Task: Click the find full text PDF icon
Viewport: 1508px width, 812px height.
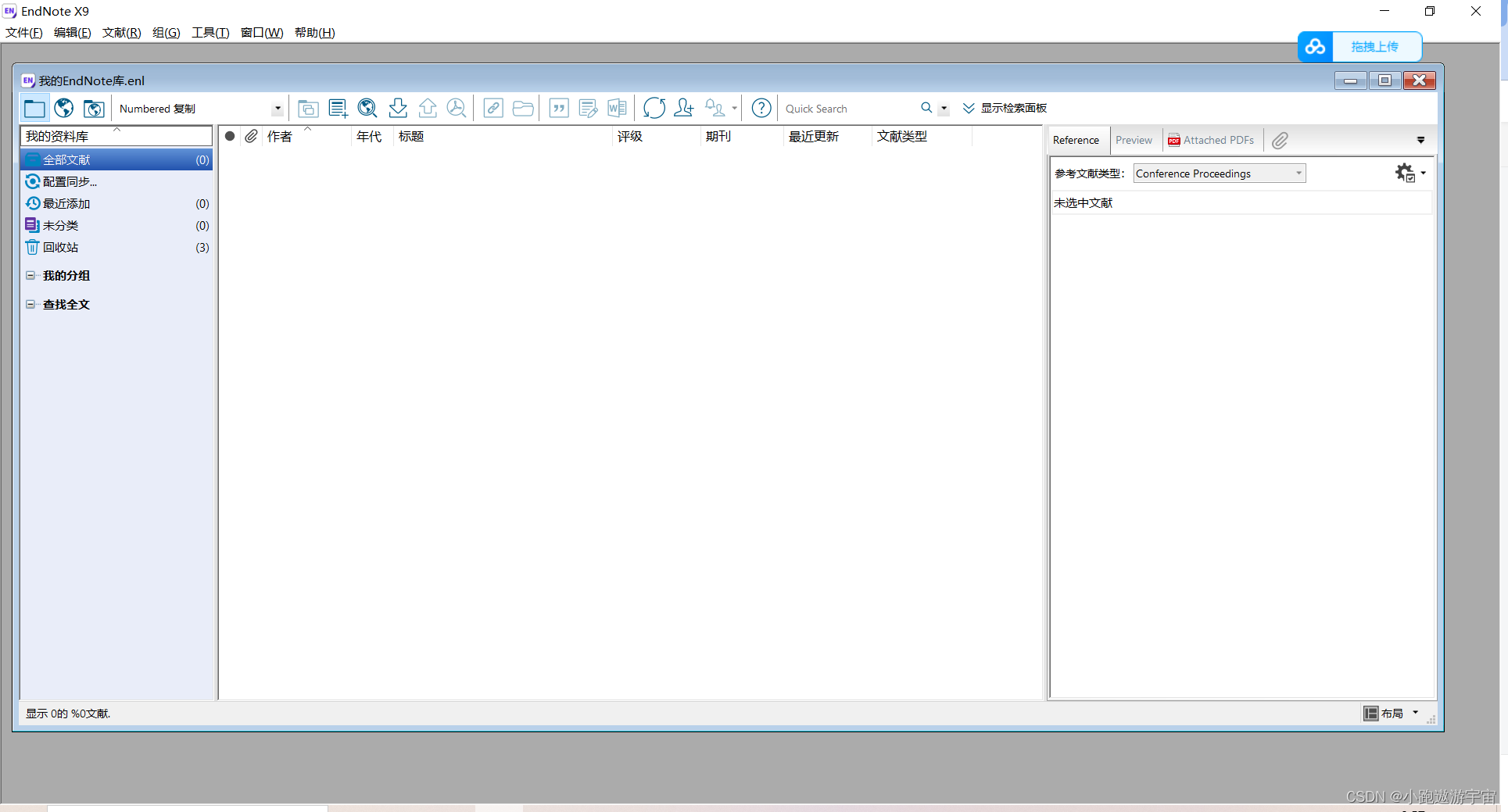Action: click(x=457, y=109)
